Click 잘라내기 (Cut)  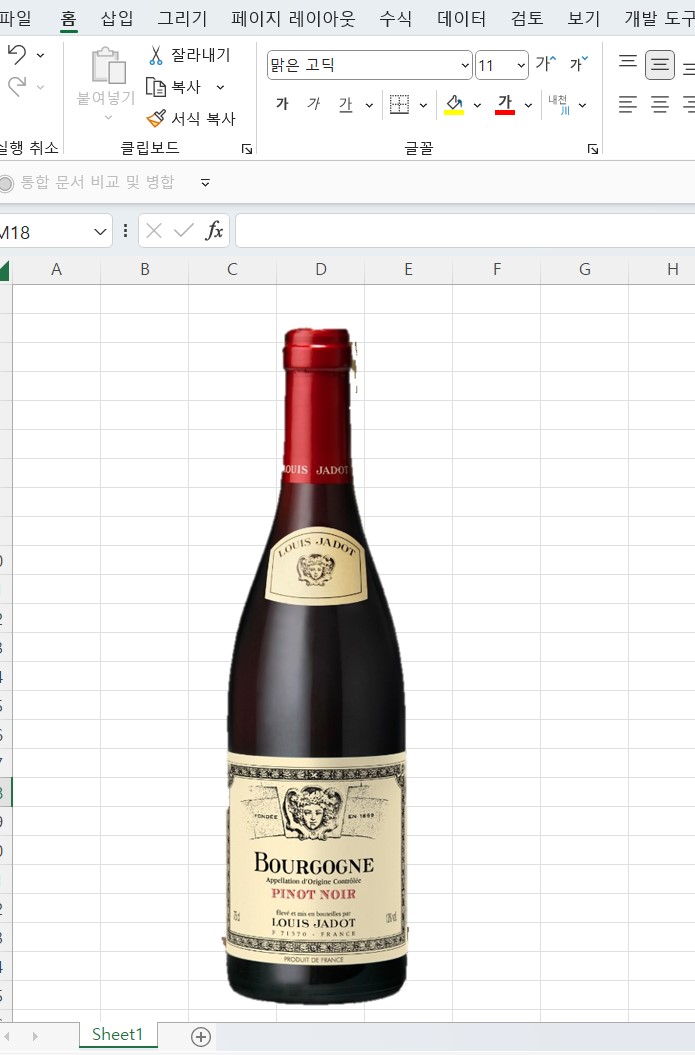tap(190, 54)
